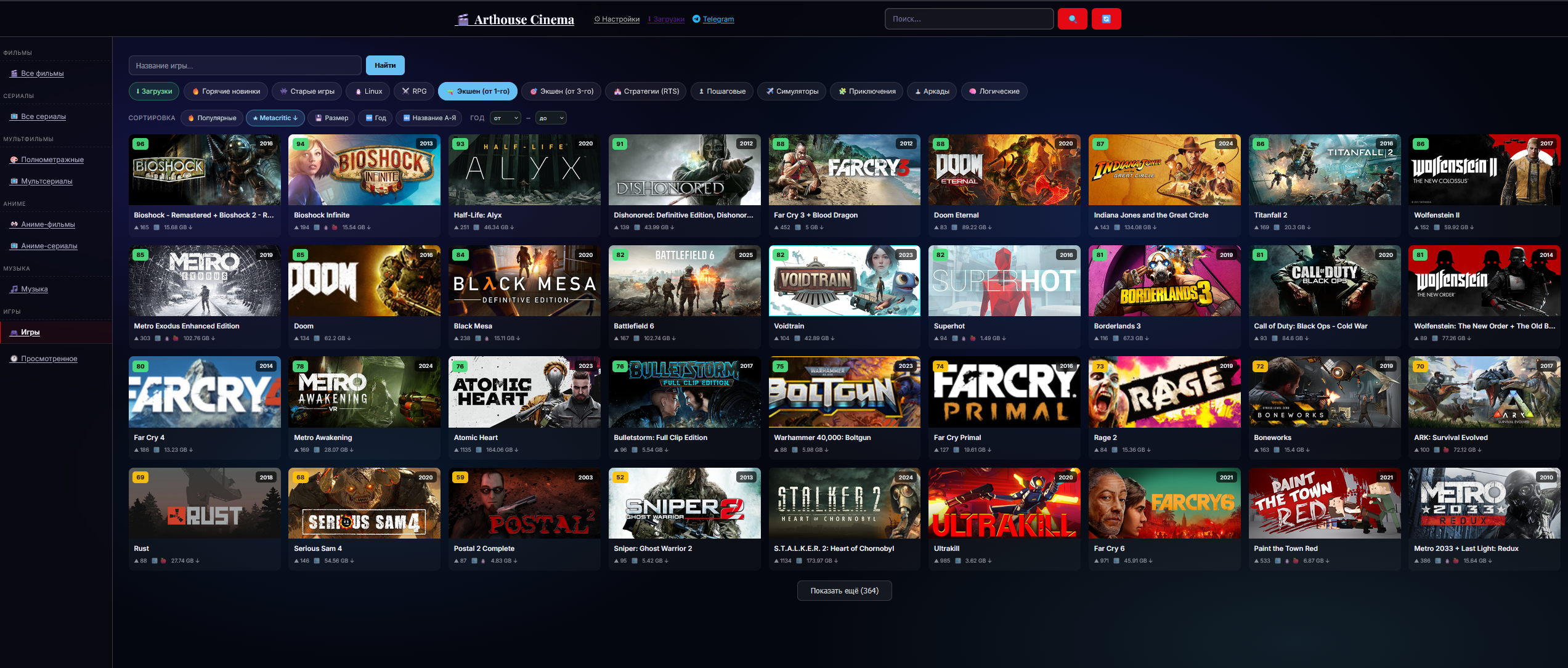Click the Название игры search field
This screenshot has height=668, width=1568.
pos(245,65)
